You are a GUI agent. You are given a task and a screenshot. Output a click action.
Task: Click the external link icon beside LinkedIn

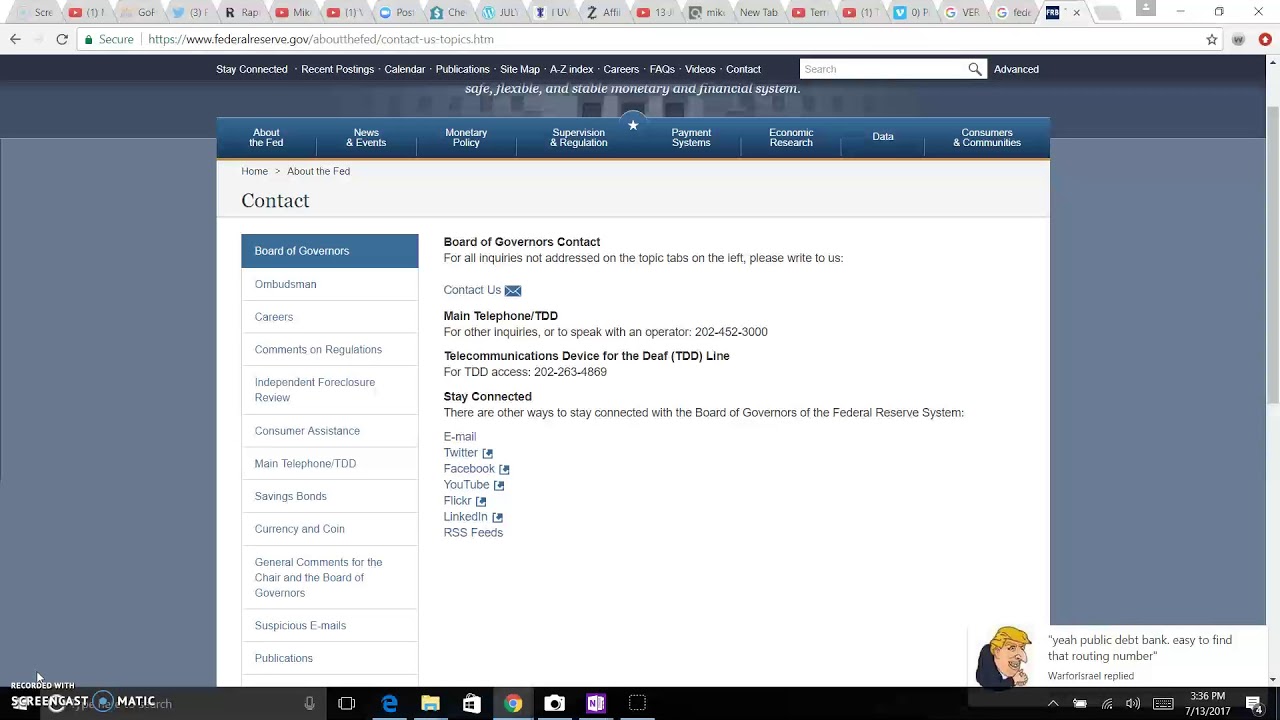click(x=497, y=517)
